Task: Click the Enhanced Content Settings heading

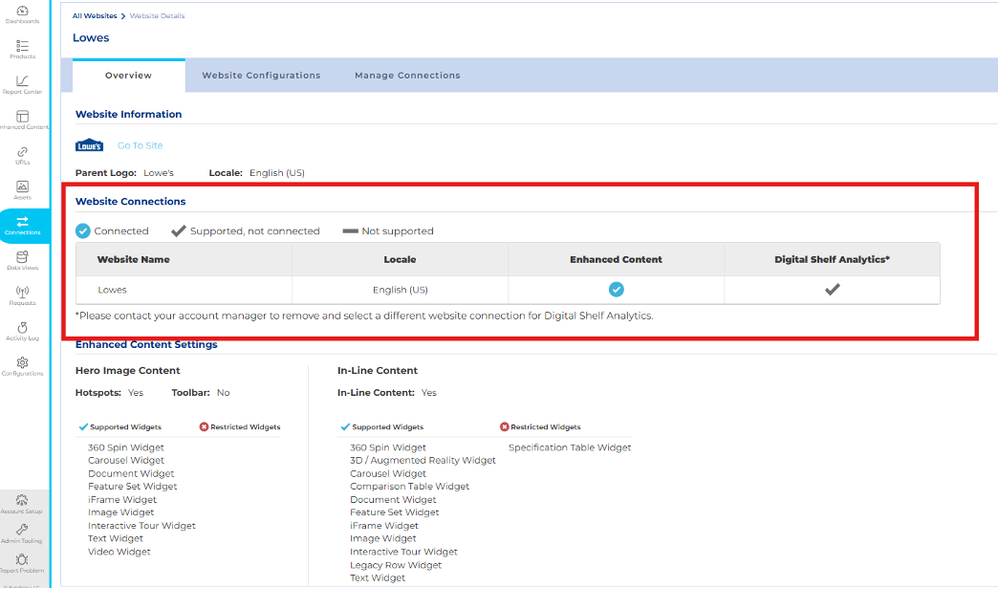Action: 146,344
